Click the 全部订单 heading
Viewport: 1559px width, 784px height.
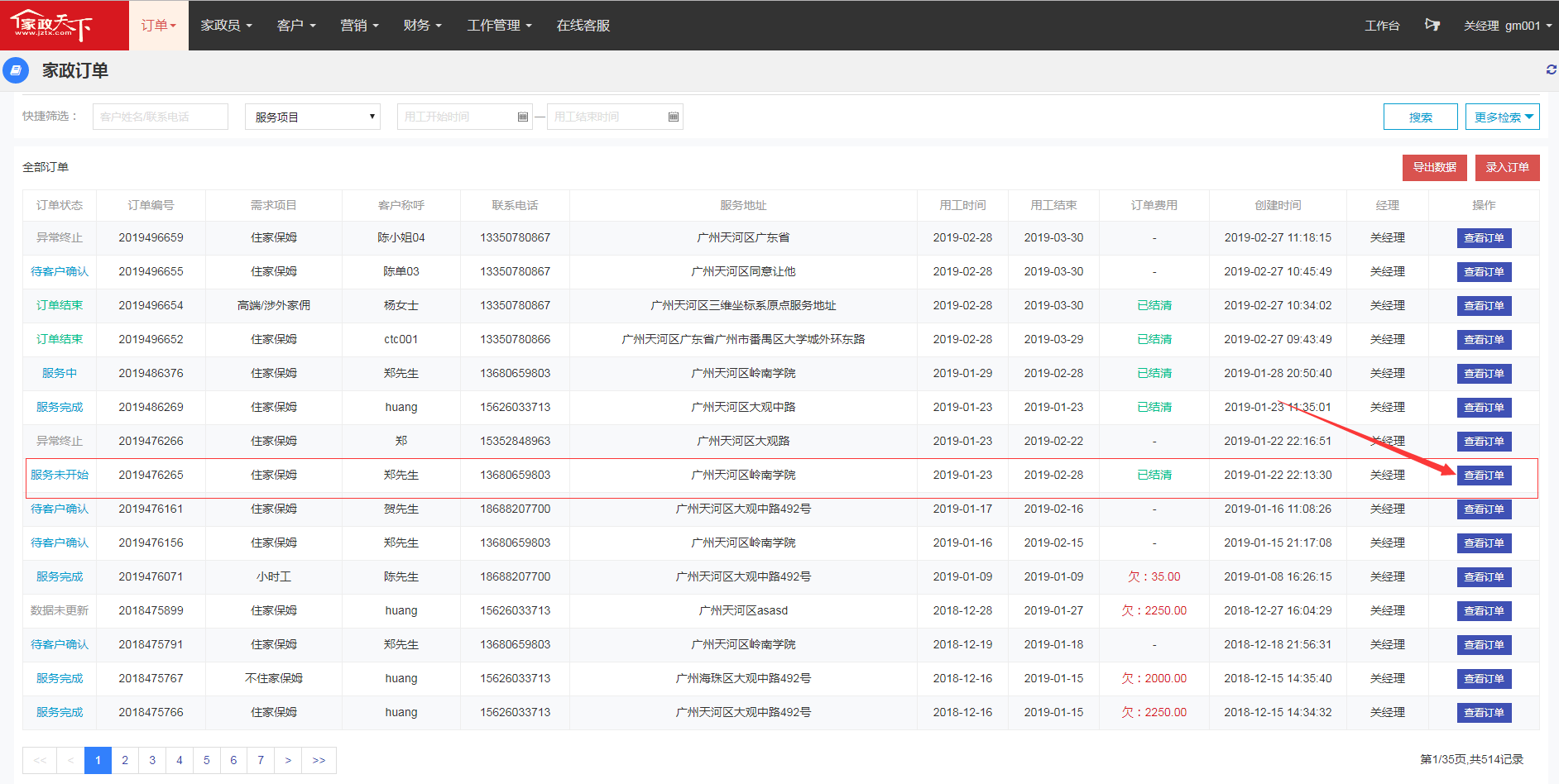(x=46, y=167)
